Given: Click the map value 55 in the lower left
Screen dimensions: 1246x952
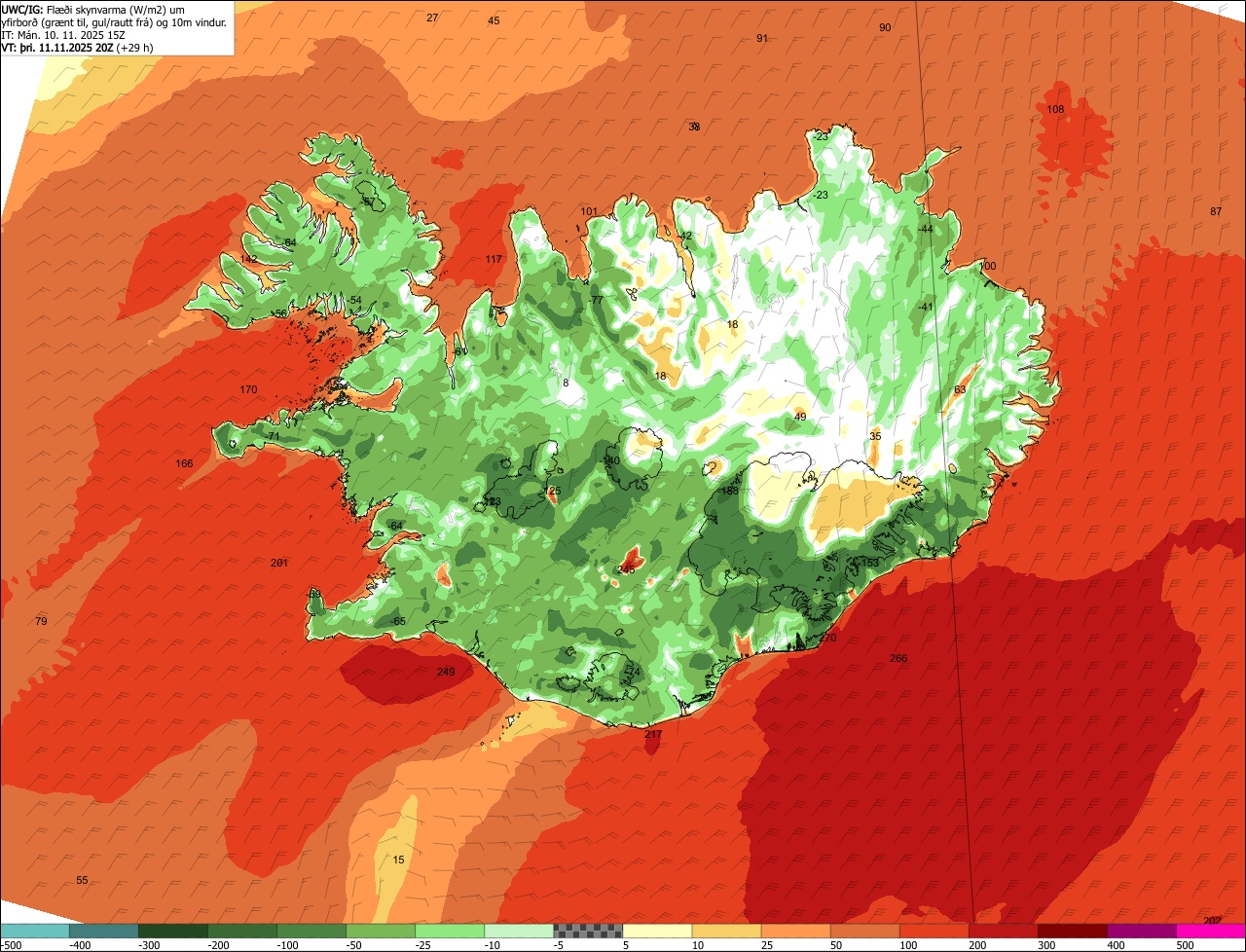Looking at the screenshot, I should pyautogui.click(x=82, y=880).
